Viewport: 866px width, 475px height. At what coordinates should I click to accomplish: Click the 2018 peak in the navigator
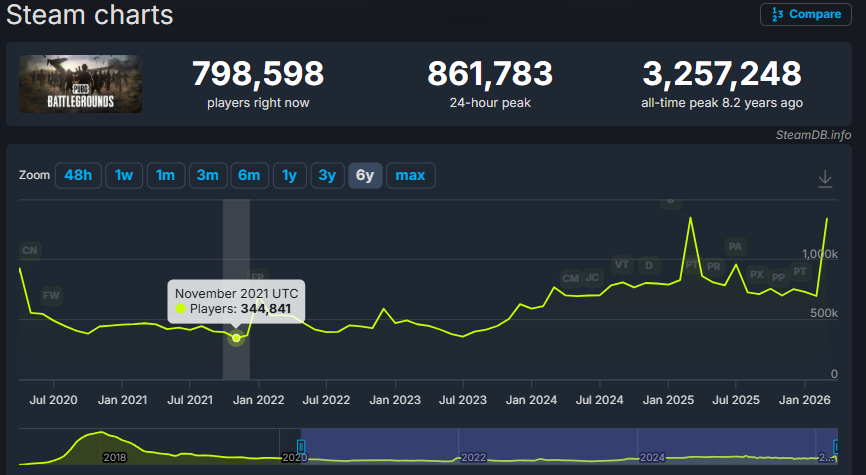click(x=101, y=432)
